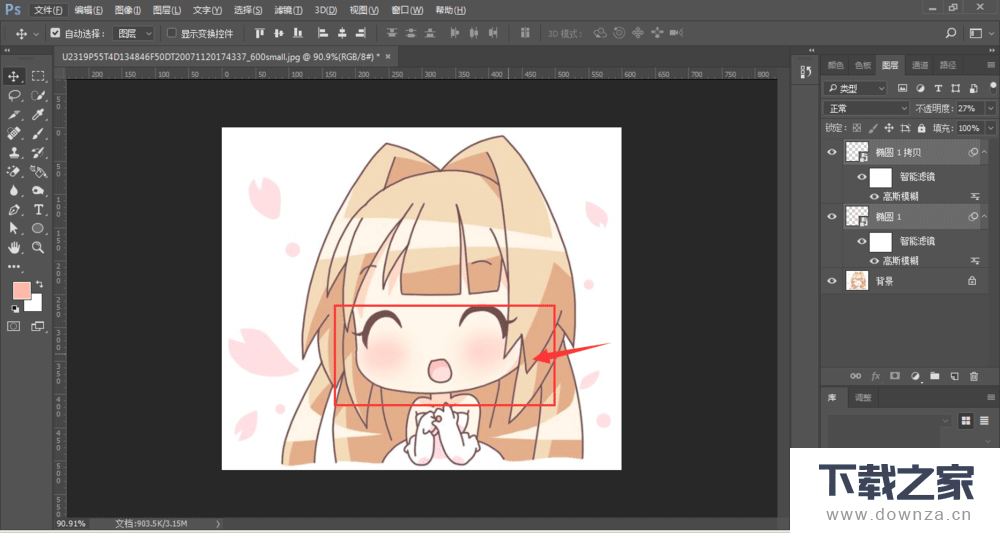Create a new layer
This screenshot has width=1000, height=533.
pos(954,376)
